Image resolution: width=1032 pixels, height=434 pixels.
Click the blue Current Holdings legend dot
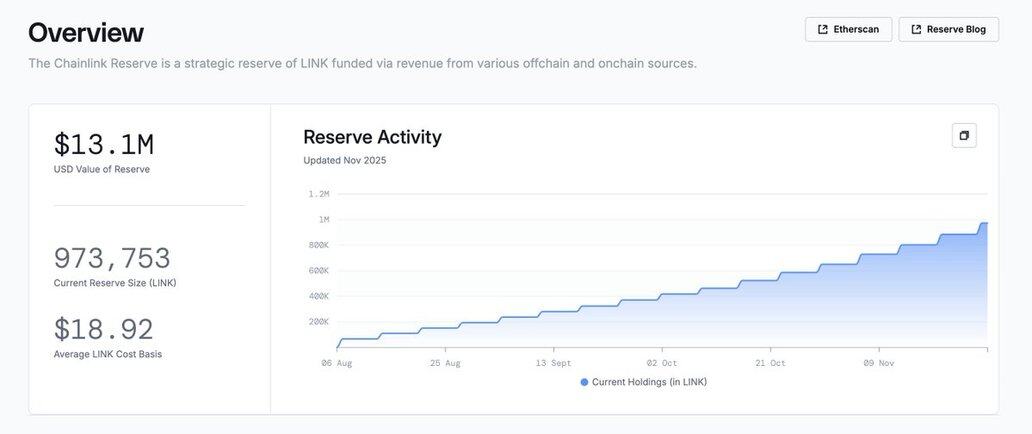point(584,382)
